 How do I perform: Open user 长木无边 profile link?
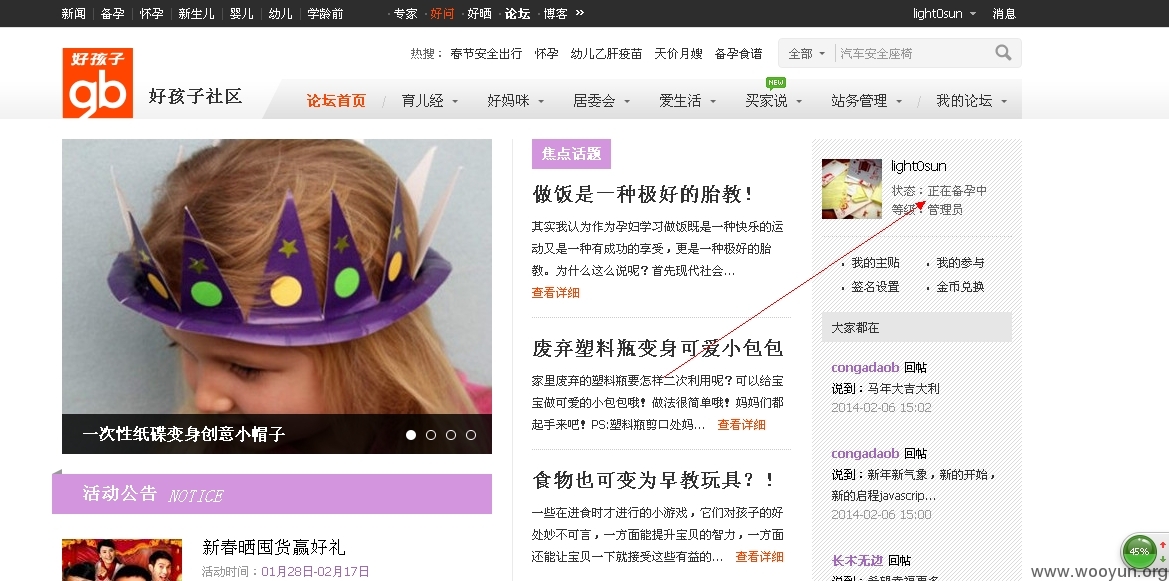(x=857, y=561)
